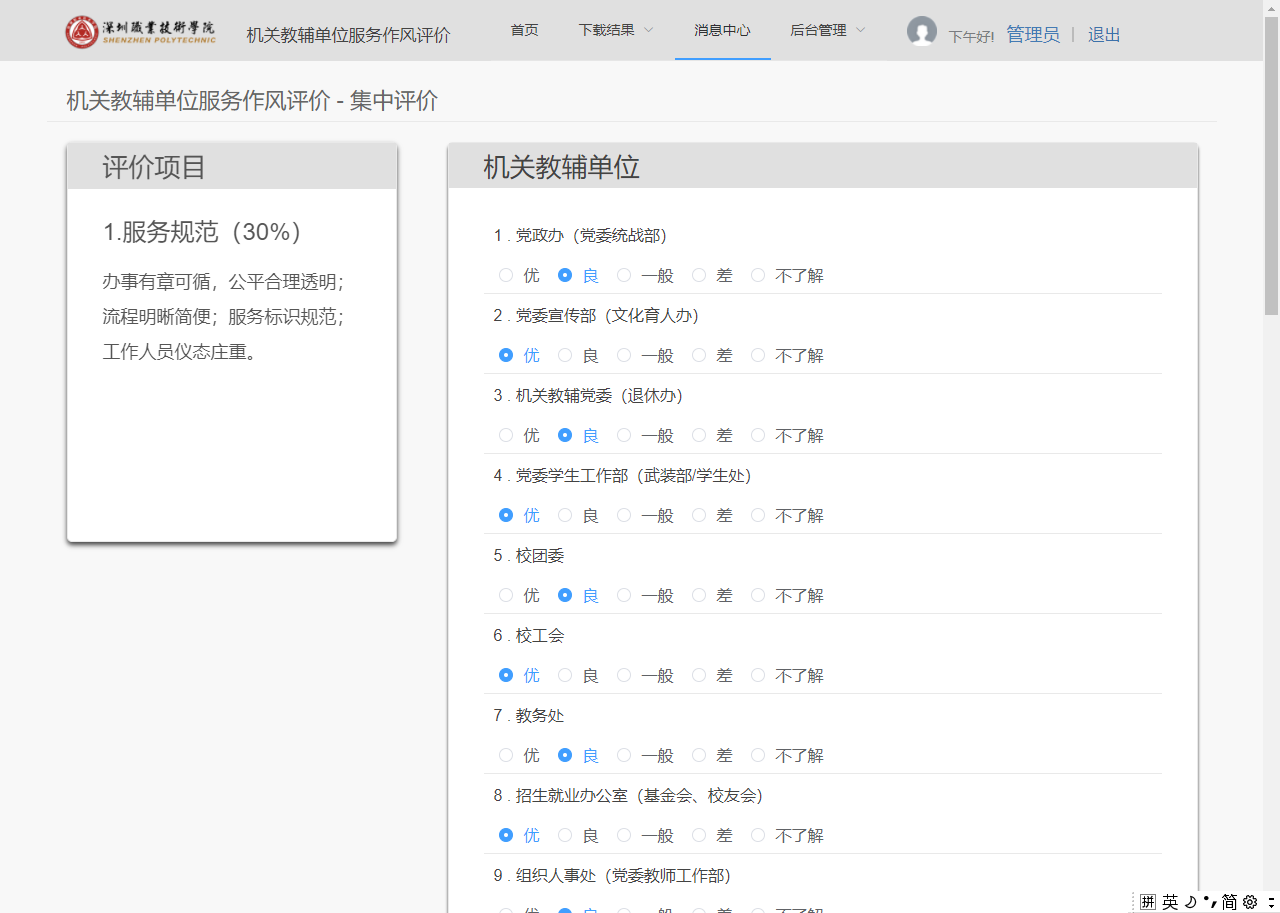Click the 拼 pinyin IME icon
Image resolution: width=1280 pixels, height=913 pixels.
click(x=1148, y=901)
